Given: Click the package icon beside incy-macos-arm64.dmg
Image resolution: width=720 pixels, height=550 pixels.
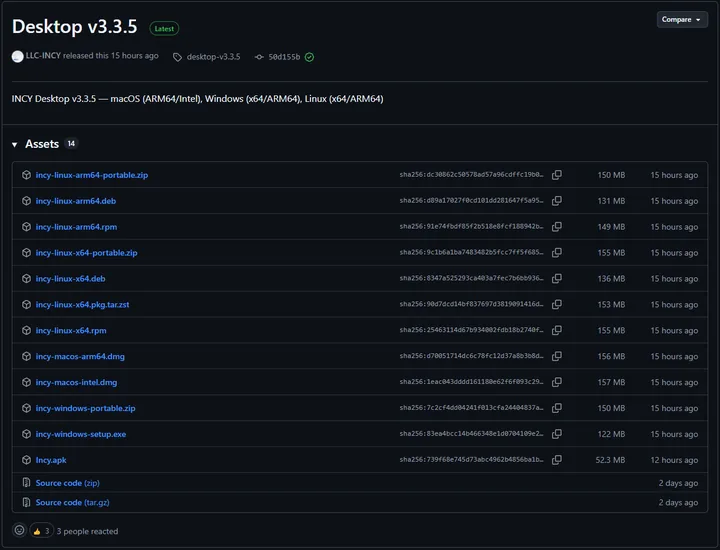Looking at the screenshot, I should pyautogui.click(x=27, y=356).
